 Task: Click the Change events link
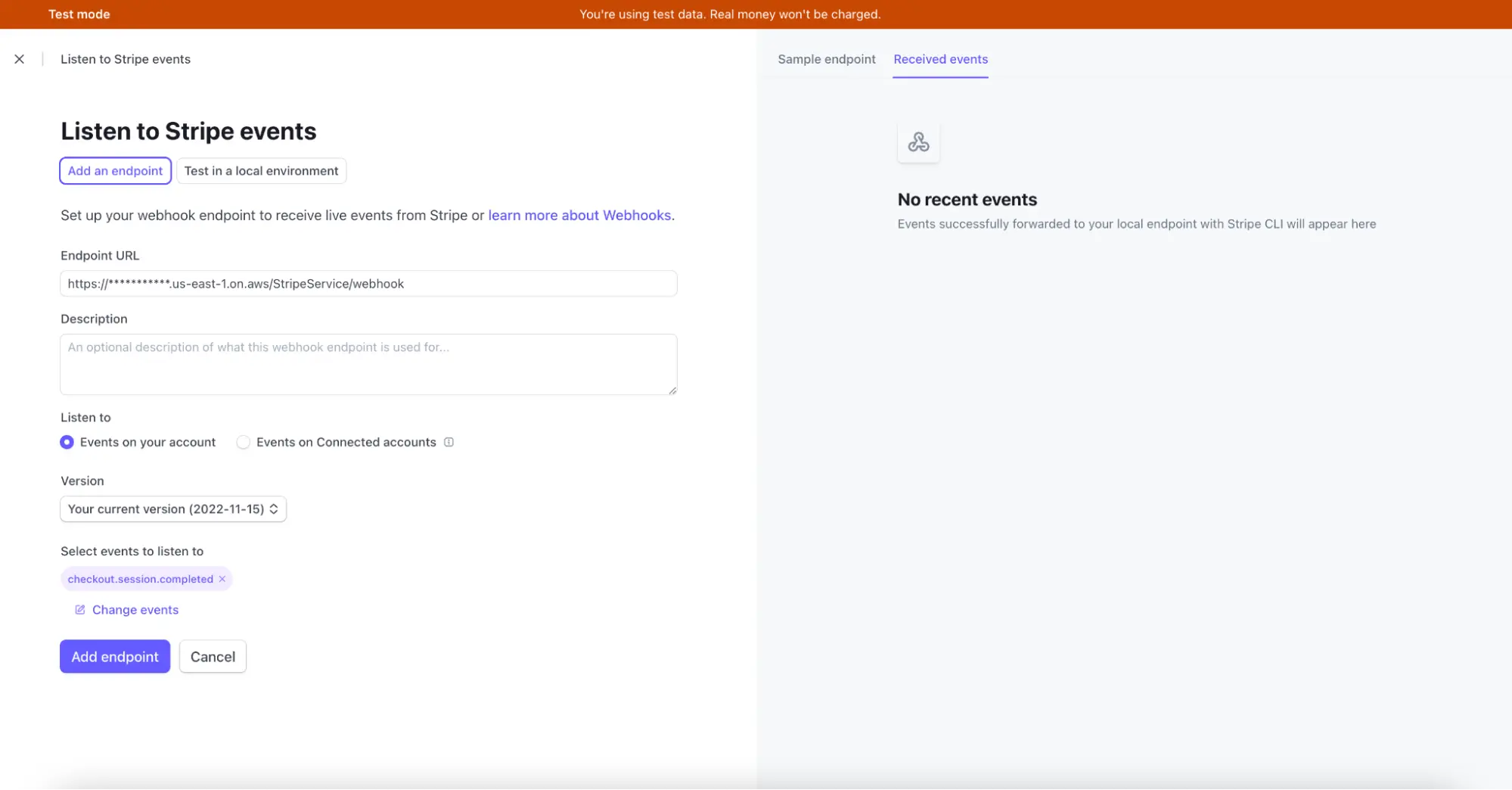pos(135,610)
